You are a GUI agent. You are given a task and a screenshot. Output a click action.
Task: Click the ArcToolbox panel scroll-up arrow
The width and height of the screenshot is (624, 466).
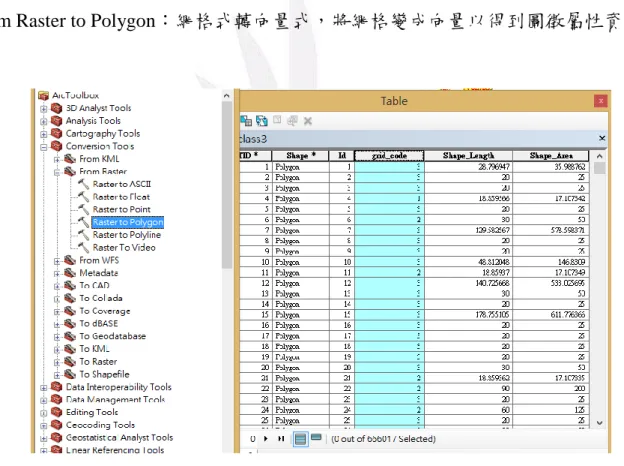pyautogui.click(x=226, y=96)
